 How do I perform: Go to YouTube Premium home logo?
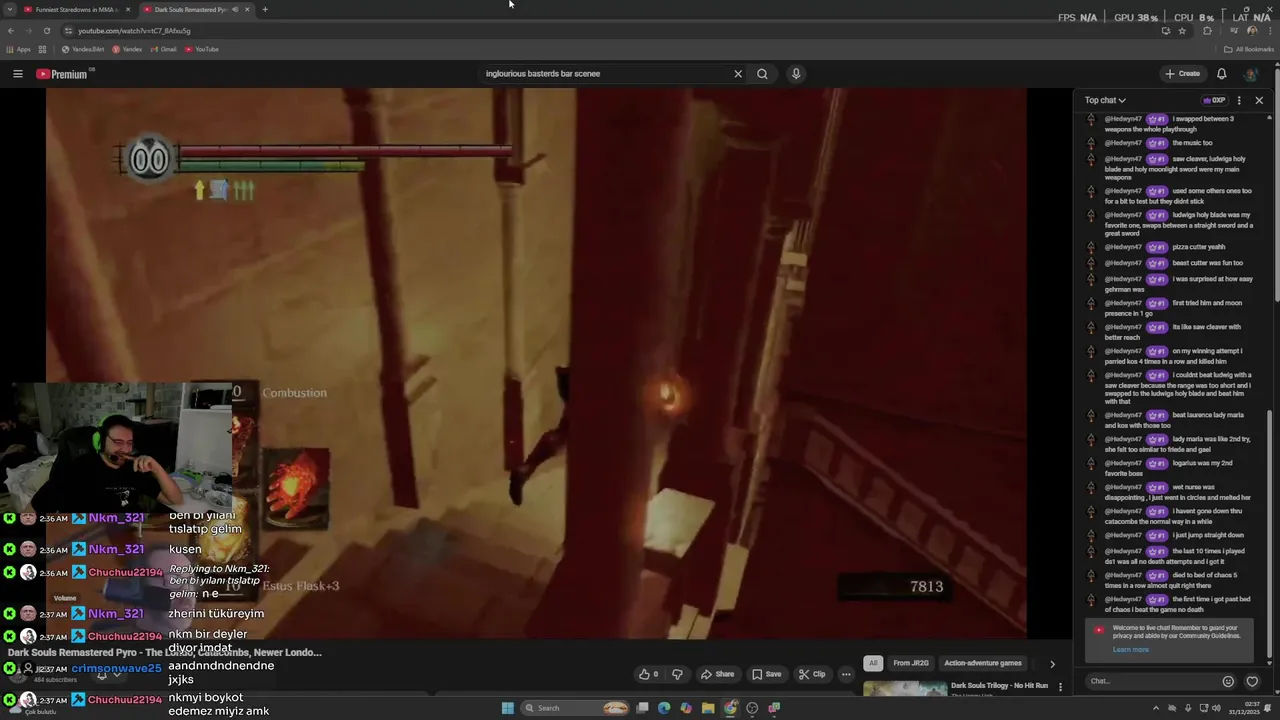[63, 74]
